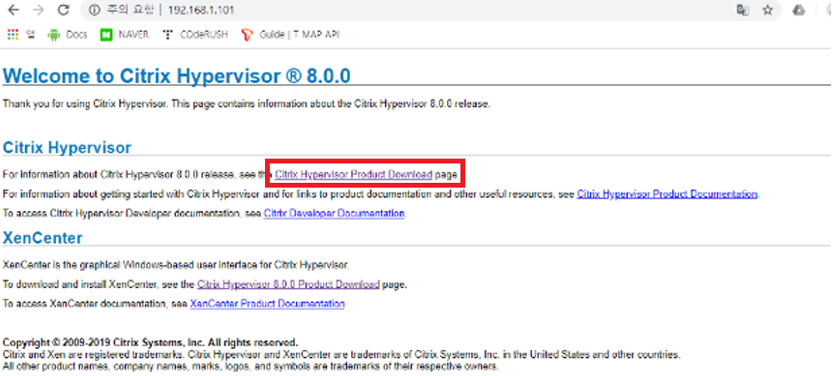Click the browser forward arrow
Viewport: 839px width, 376px height.
[x=39, y=10]
